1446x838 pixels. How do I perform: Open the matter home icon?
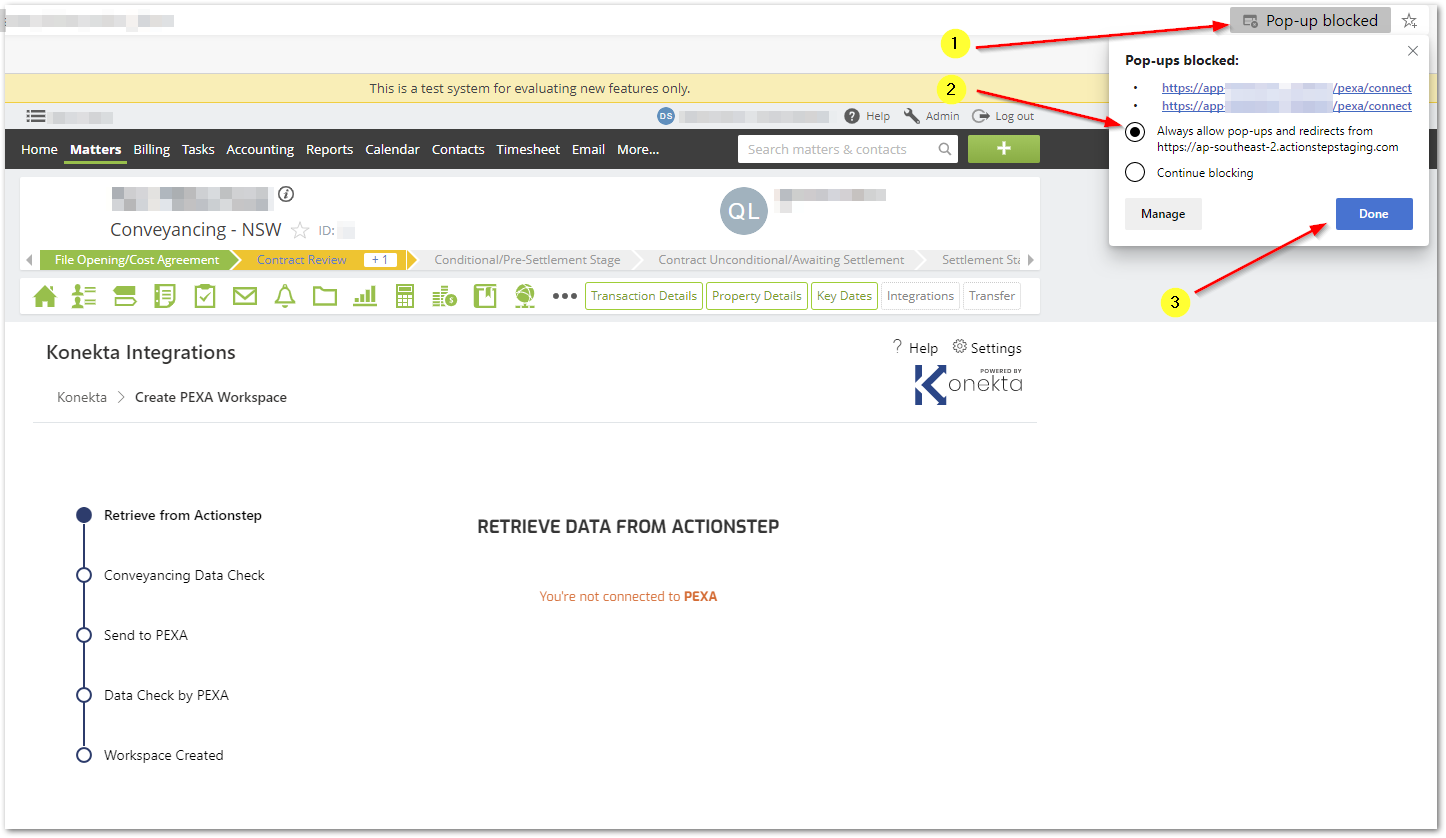click(x=45, y=296)
